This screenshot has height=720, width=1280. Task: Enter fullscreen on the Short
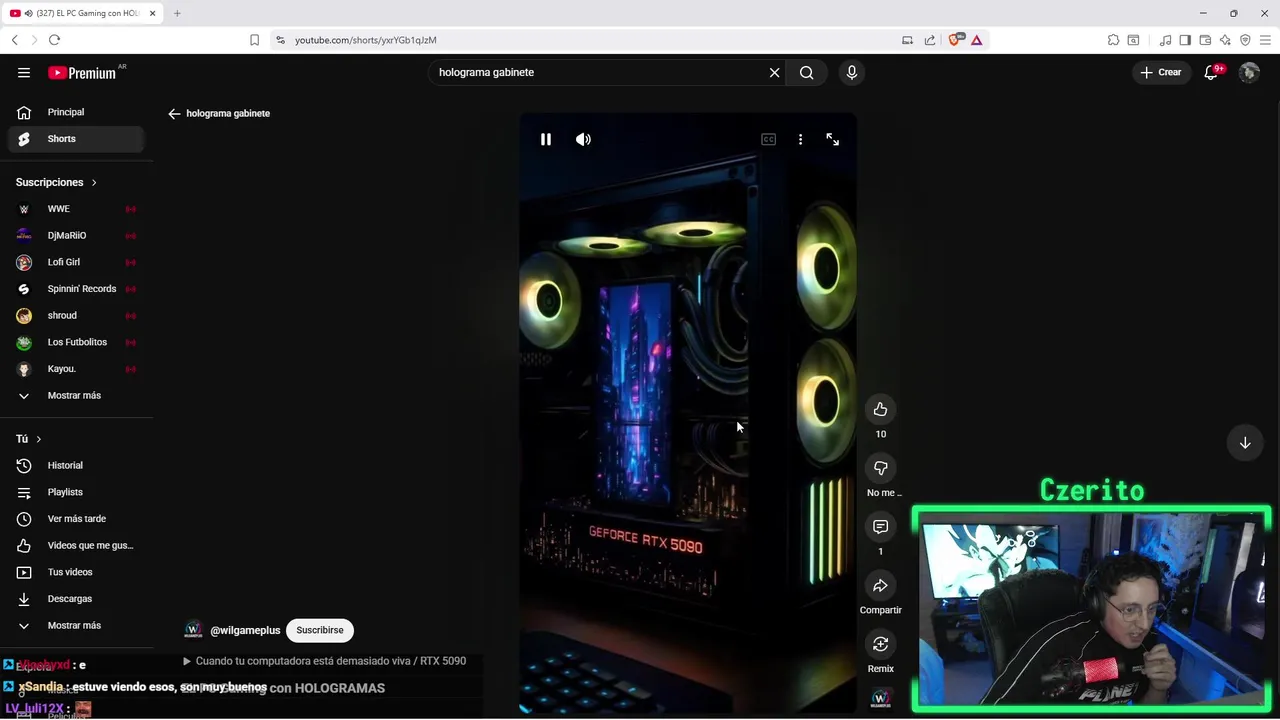click(x=833, y=140)
